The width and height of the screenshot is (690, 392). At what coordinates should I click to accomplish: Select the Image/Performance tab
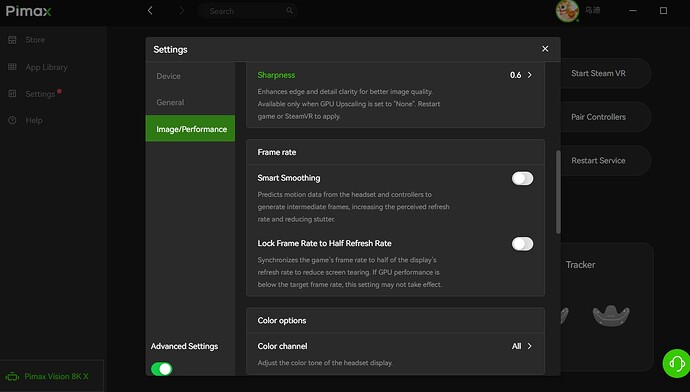click(190, 128)
